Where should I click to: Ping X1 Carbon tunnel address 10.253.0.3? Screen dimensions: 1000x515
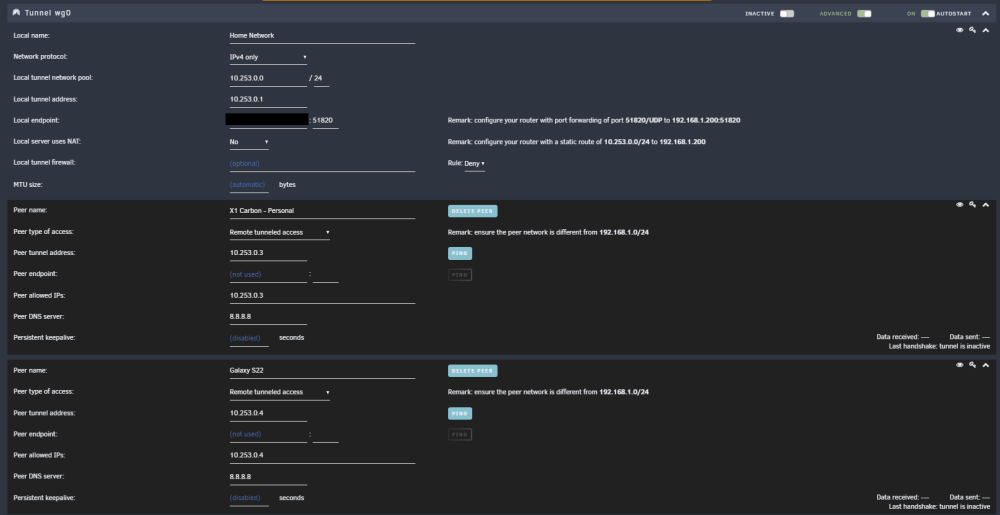click(460, 254)
